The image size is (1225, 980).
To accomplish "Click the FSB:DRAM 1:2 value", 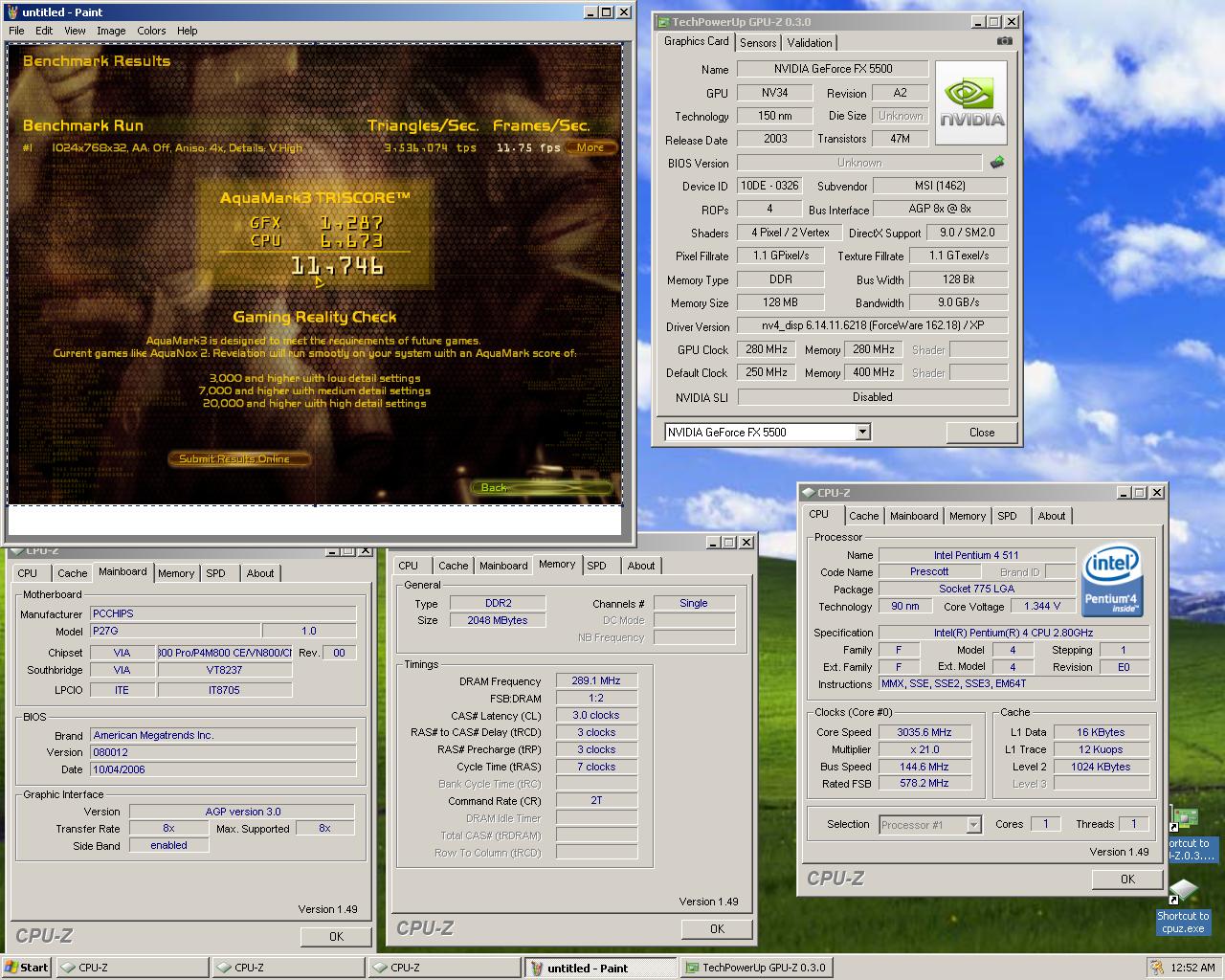I will pyautogui.click(x=596, y=699).
